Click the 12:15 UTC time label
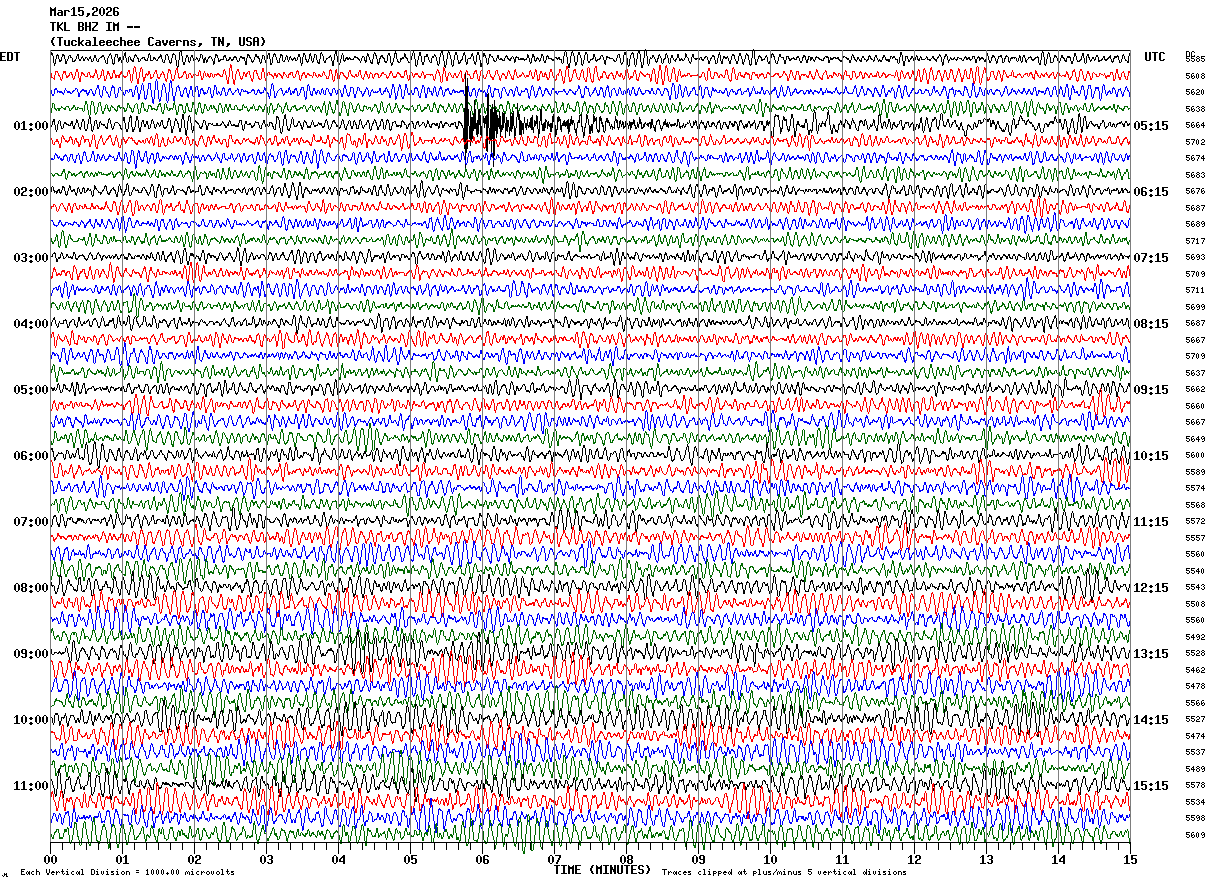 tap(1151, 588)
